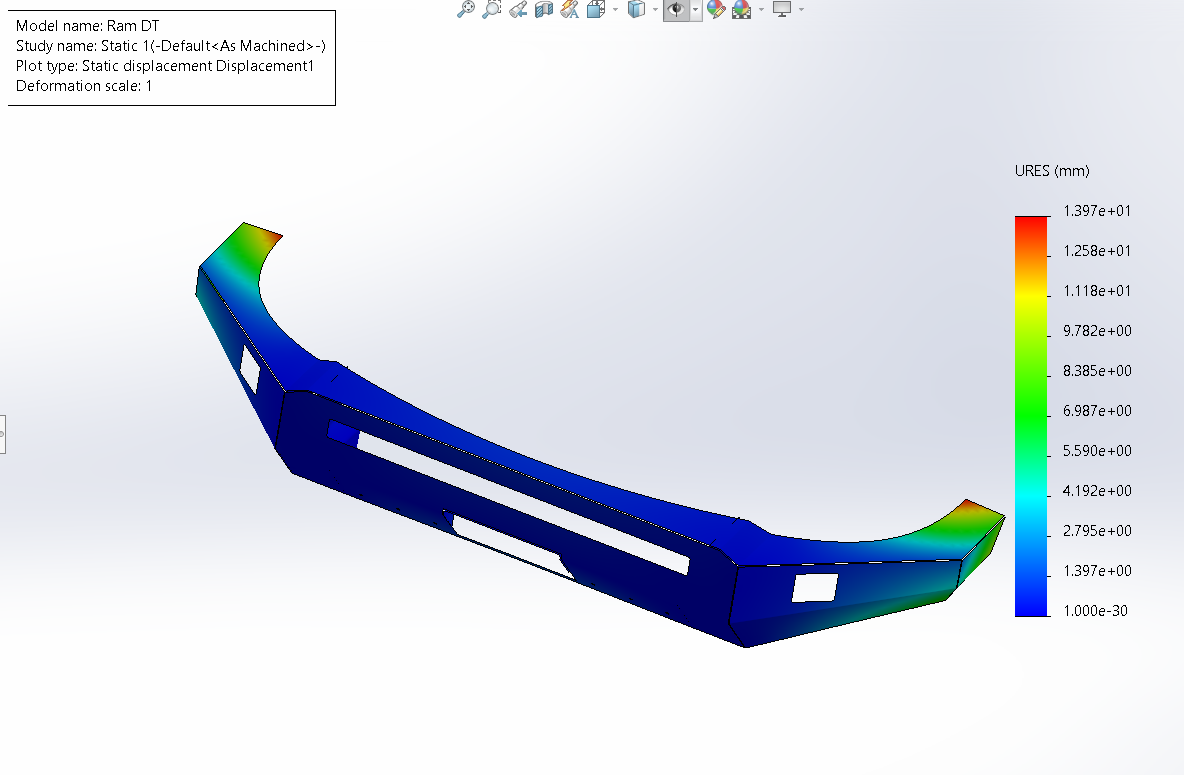This screenshot has height=775, width=1184.
Task: Click the legend value 1.118e+01
Action: (1097, 291)
